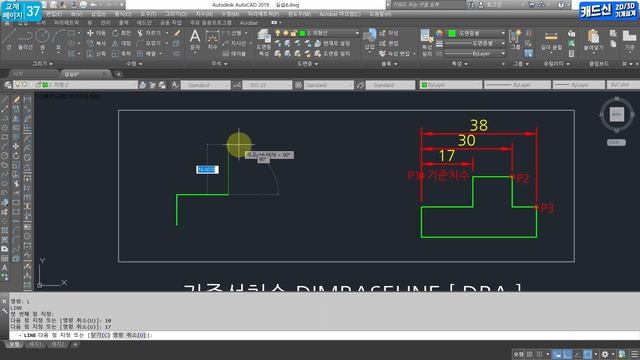The image size is (640, 360).
Task: Open the first paper layout tab
Action: click(35, 345)
